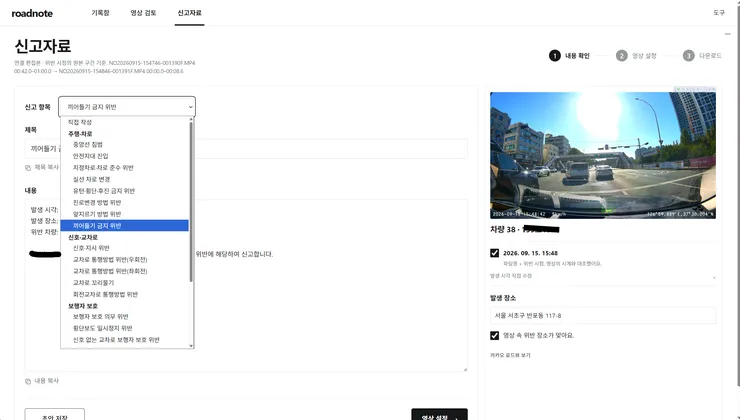Uncheck the 2026. 09. 15. 15:48 checkbox
Screen dimensions: 740x420
pos(495,253)
